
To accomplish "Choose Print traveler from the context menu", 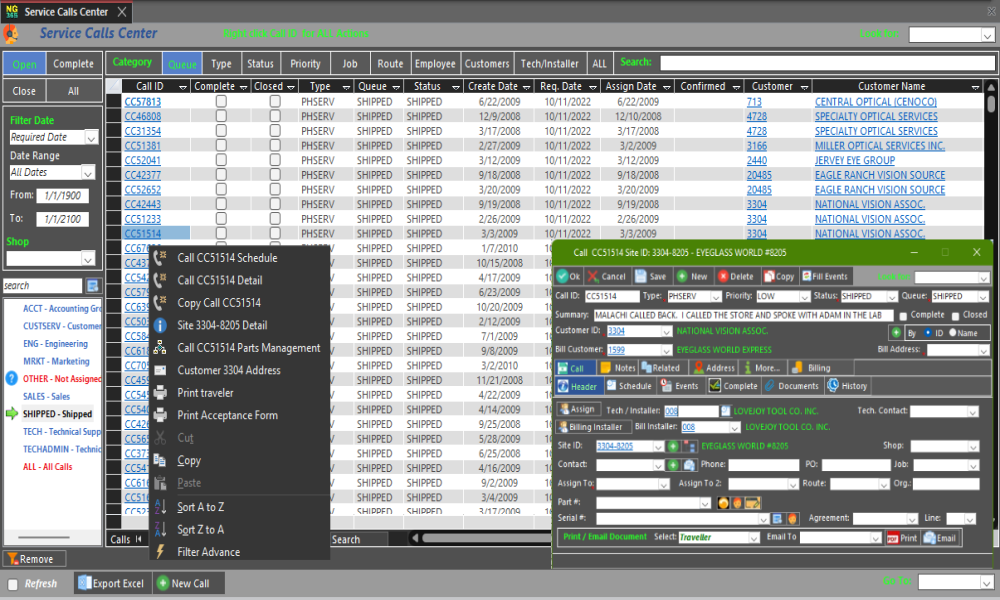I will (205, 393).
